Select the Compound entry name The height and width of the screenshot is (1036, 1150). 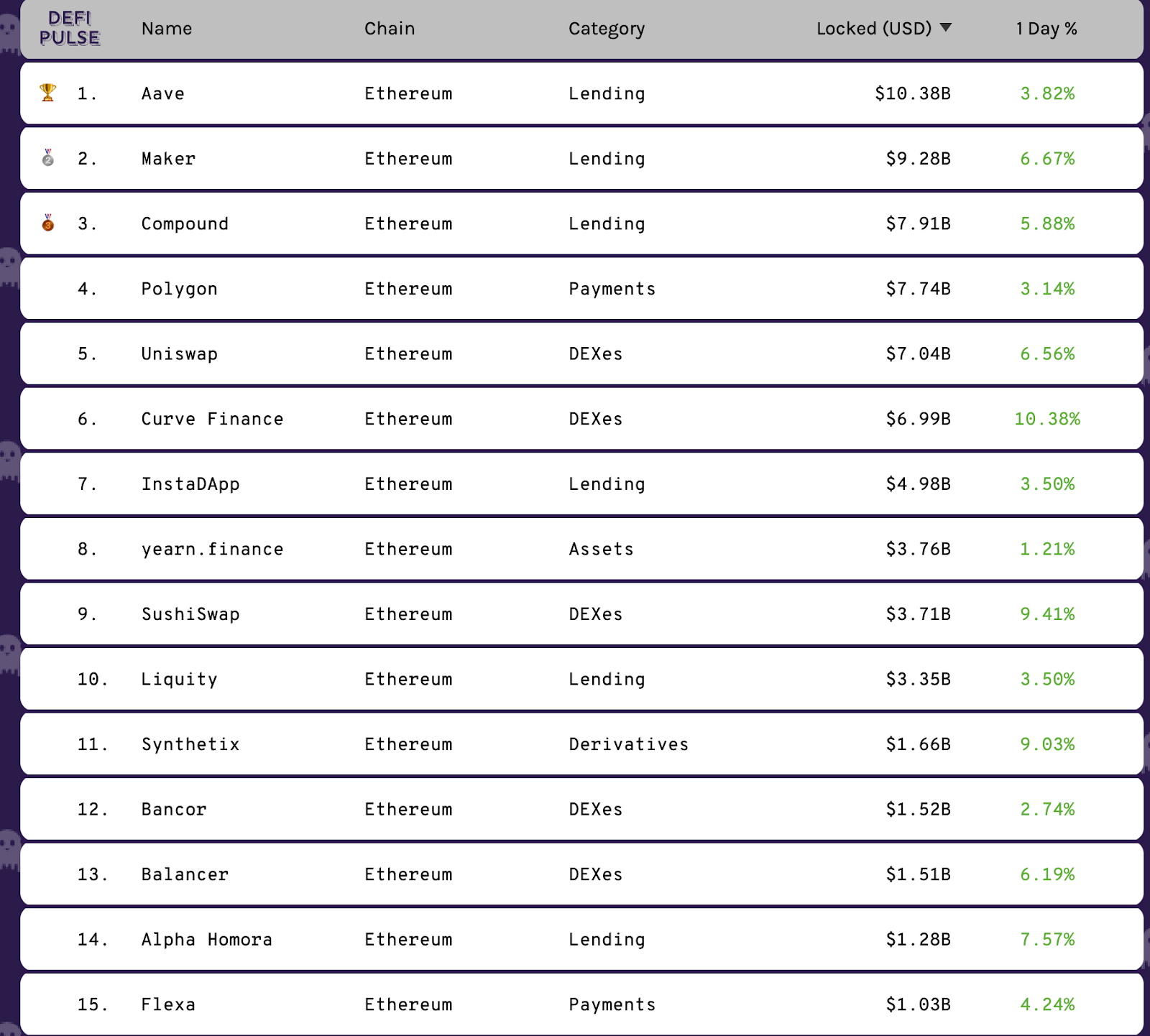click(185, 224)
